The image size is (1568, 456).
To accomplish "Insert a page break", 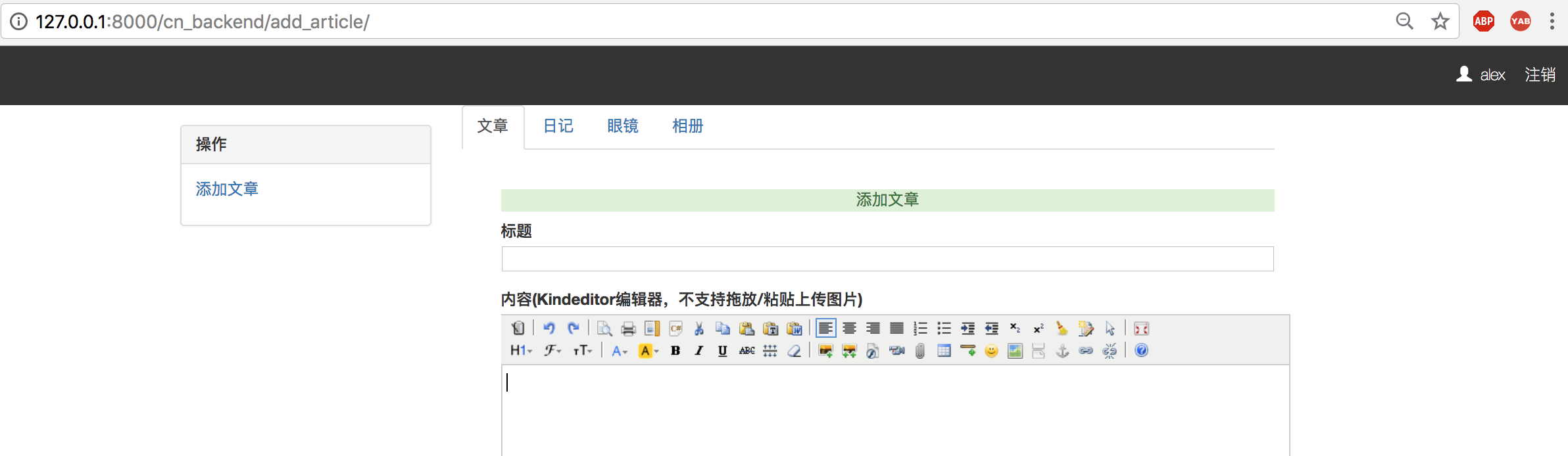I will tap(1039, 350).
